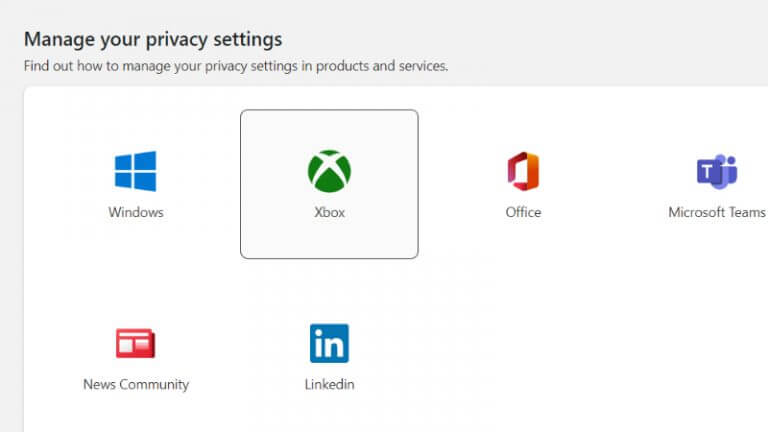Select the 'Office' text label
768x432 pixels.
click(523, 212)
